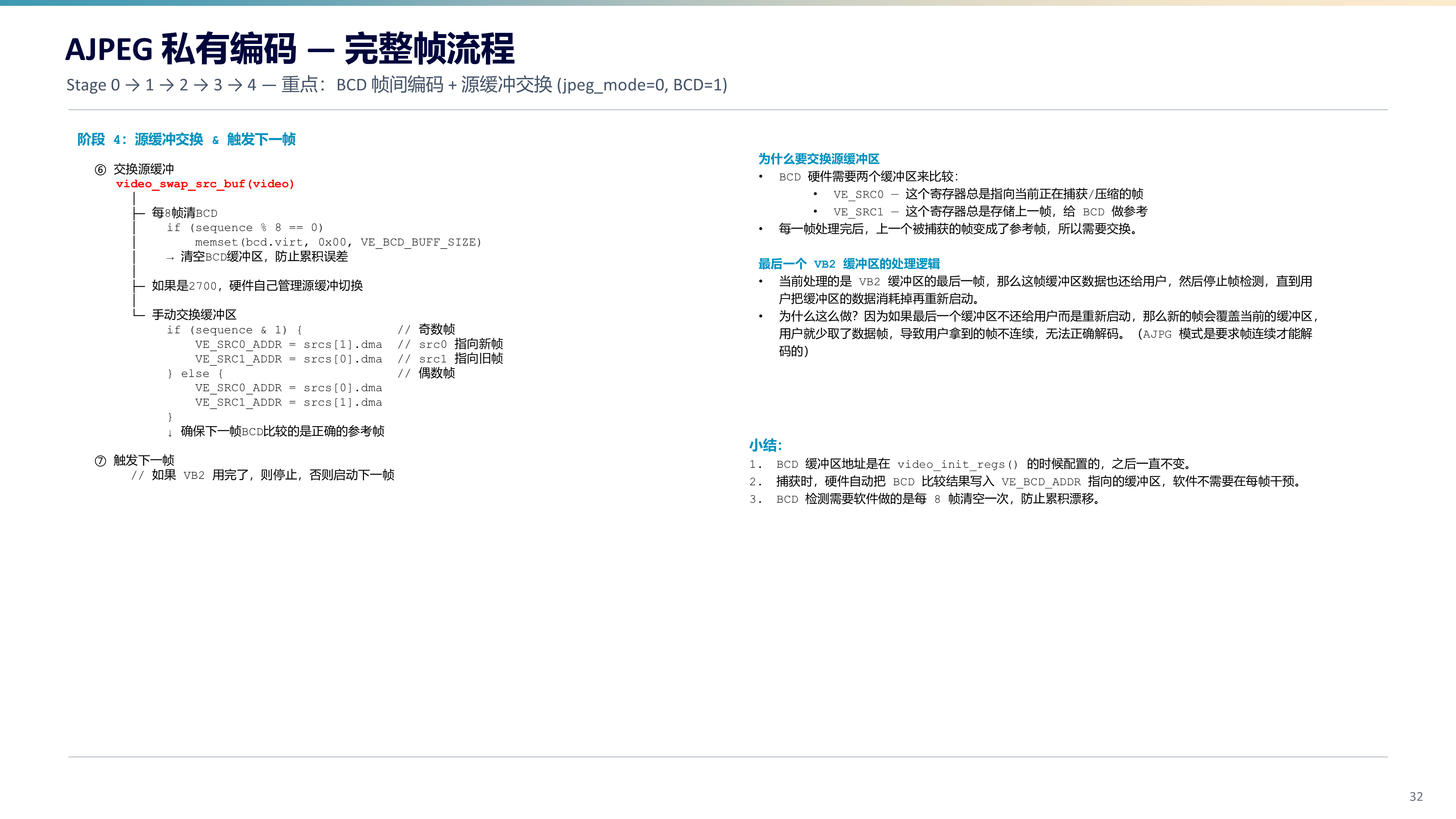Viewport: 1456px width, 819px height.
Task: Click the 每8帧清BCD tree branch
Action: pyautogui.click(x=184, y=213)
